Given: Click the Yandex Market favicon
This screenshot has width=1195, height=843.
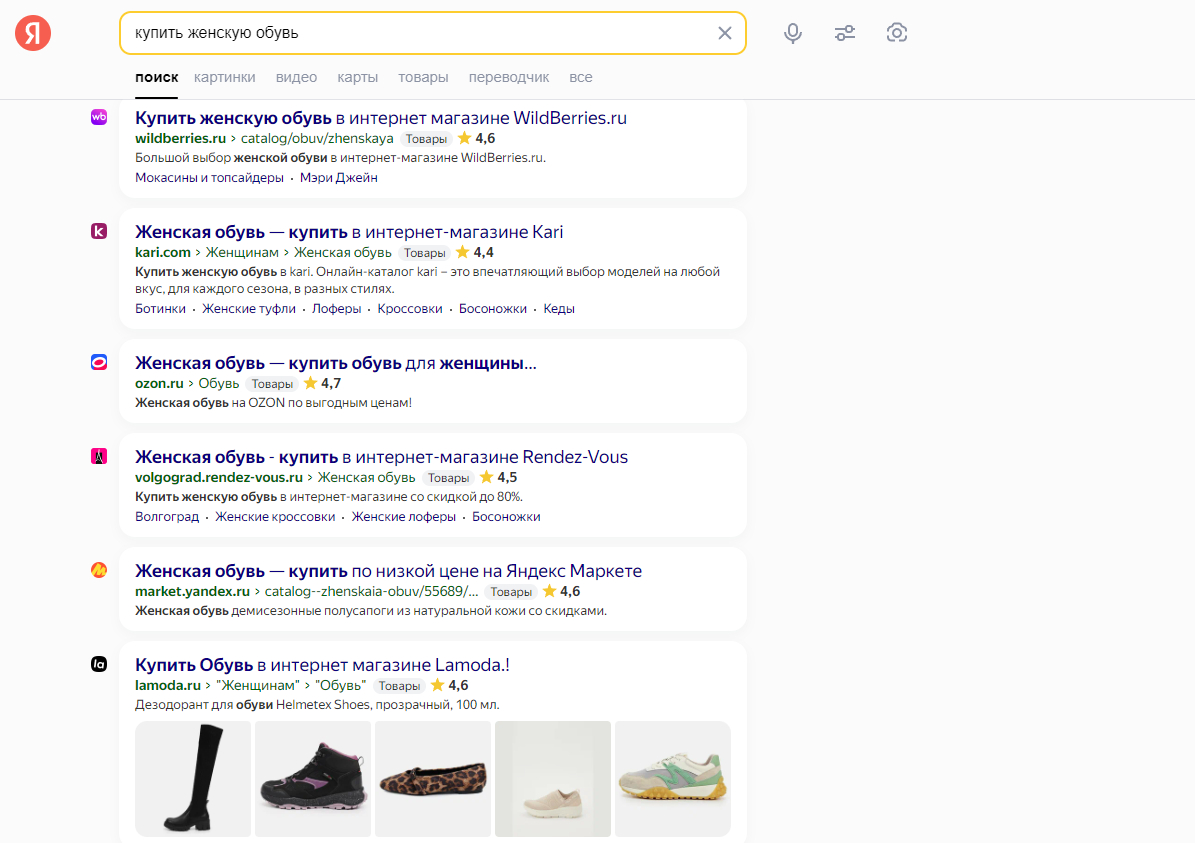Looking at the screenshot, I should 99,570.
